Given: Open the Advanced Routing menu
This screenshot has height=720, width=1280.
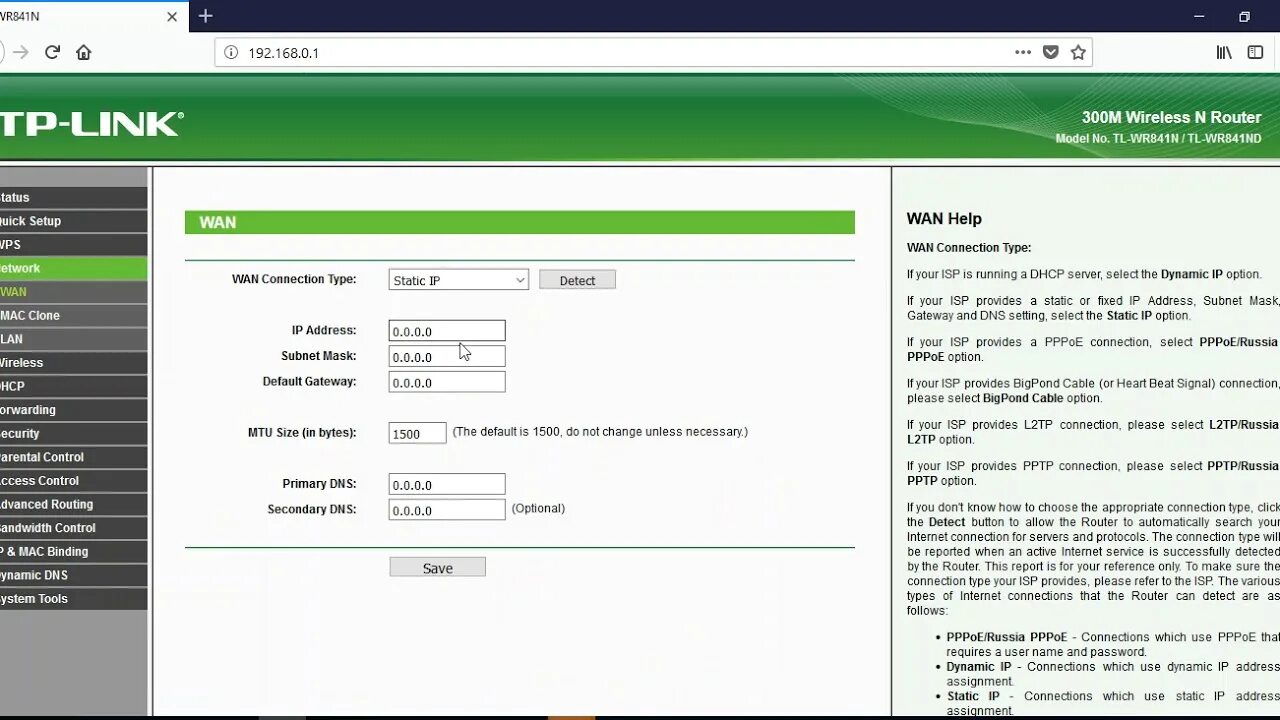Looking at the screenshot, I should coord(73,504).
